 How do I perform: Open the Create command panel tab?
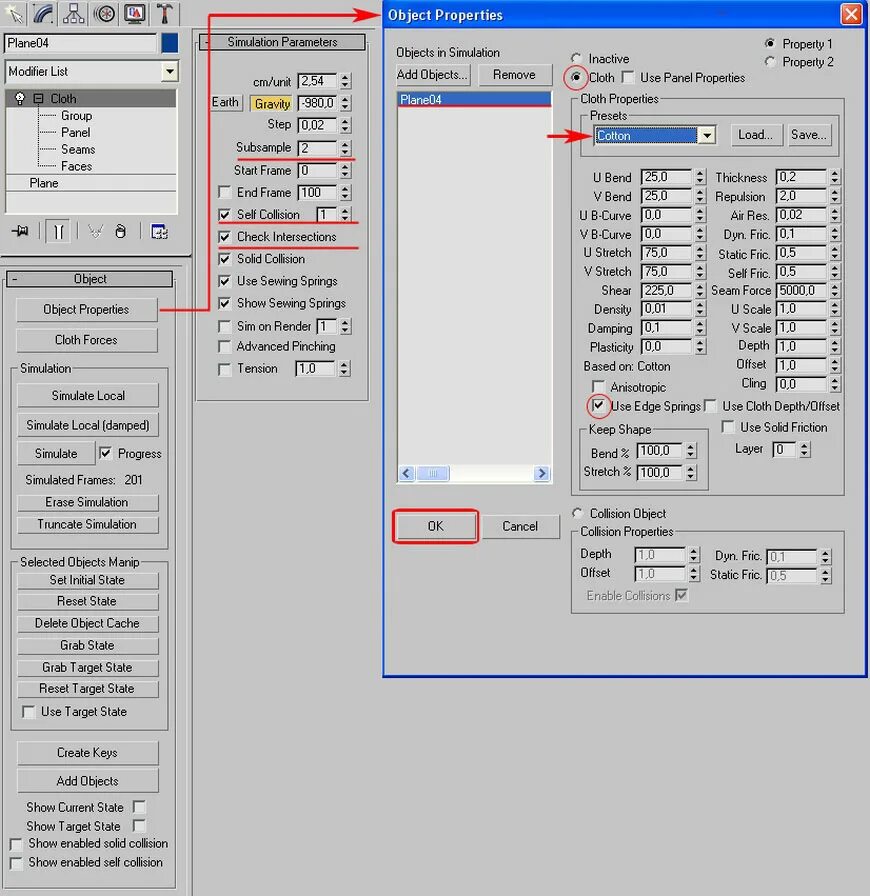tap(14, 13)
